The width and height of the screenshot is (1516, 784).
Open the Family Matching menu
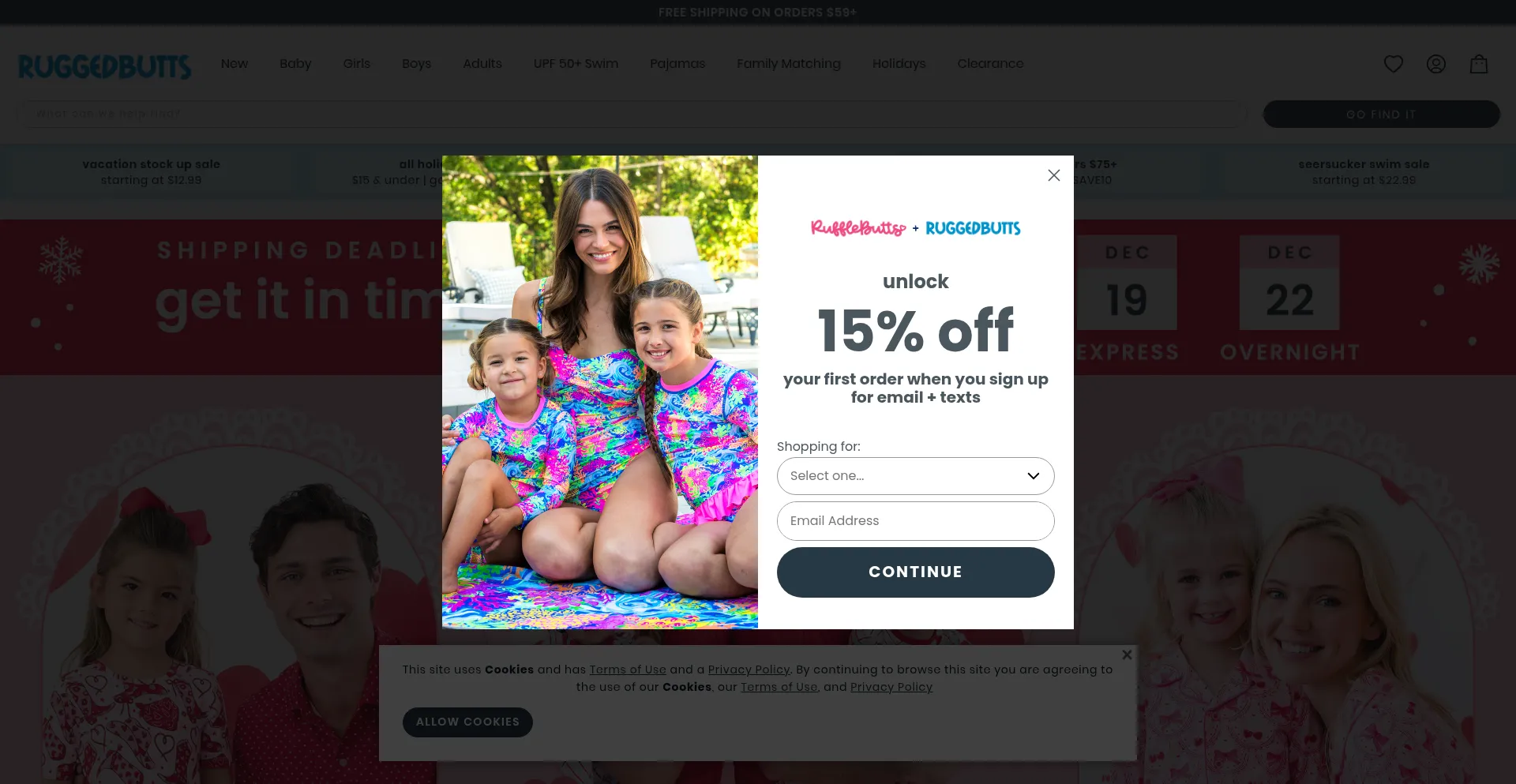coord(789,63)
